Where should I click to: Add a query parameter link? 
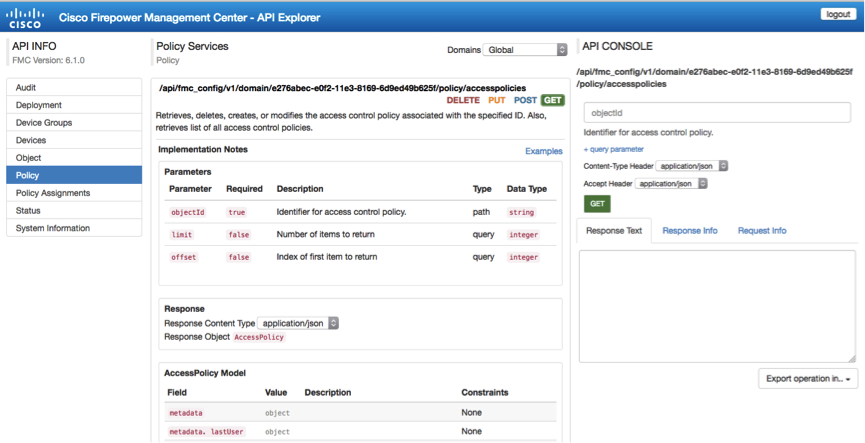pos(614,149)
